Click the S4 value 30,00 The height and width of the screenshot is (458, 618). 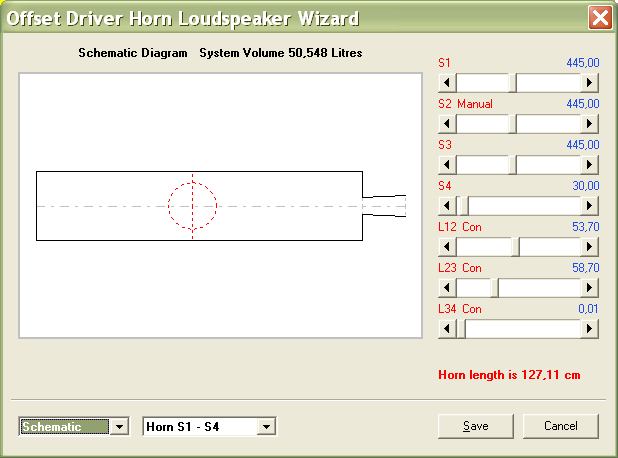point(586,186)
